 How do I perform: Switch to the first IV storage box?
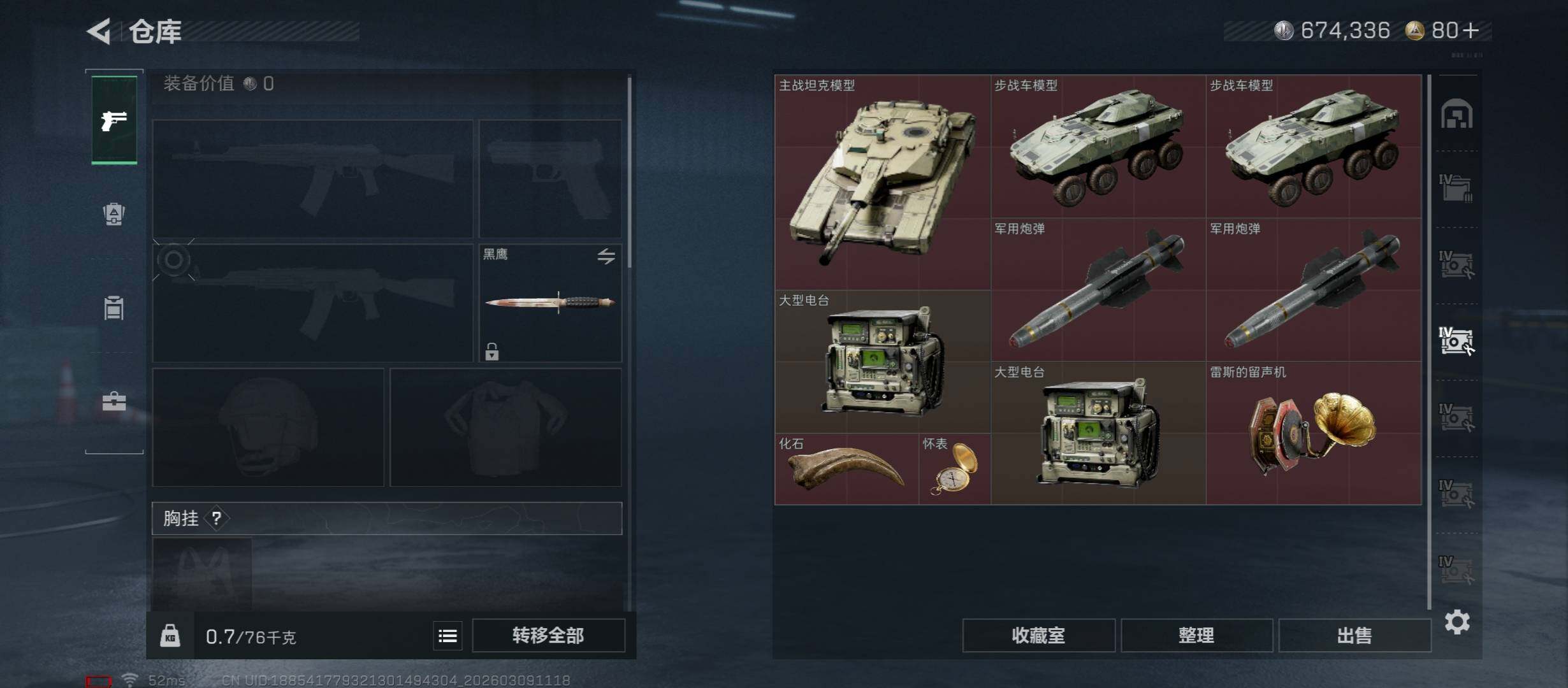tap(1456, 188)
